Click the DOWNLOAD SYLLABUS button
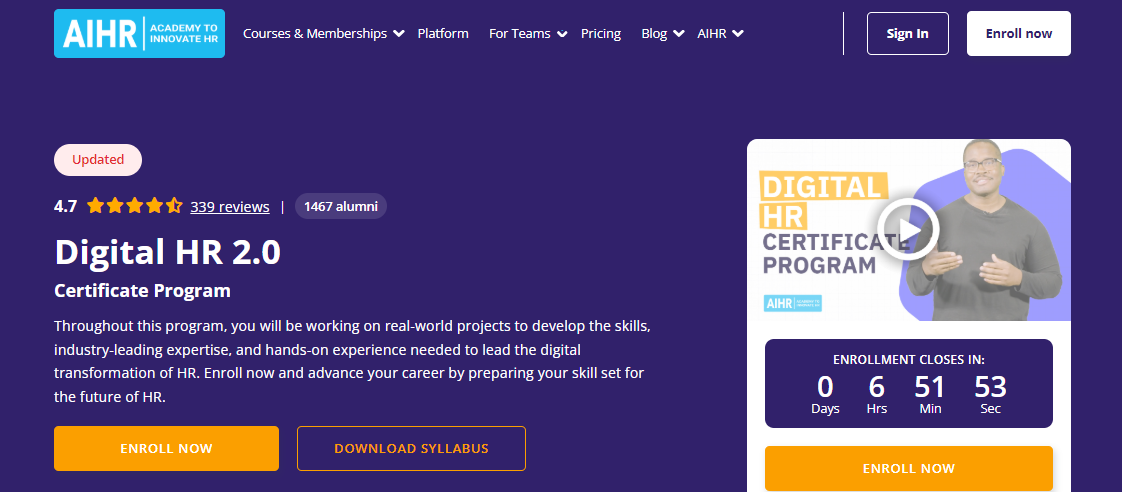The image size is (1122, 492). pos(411,448)
